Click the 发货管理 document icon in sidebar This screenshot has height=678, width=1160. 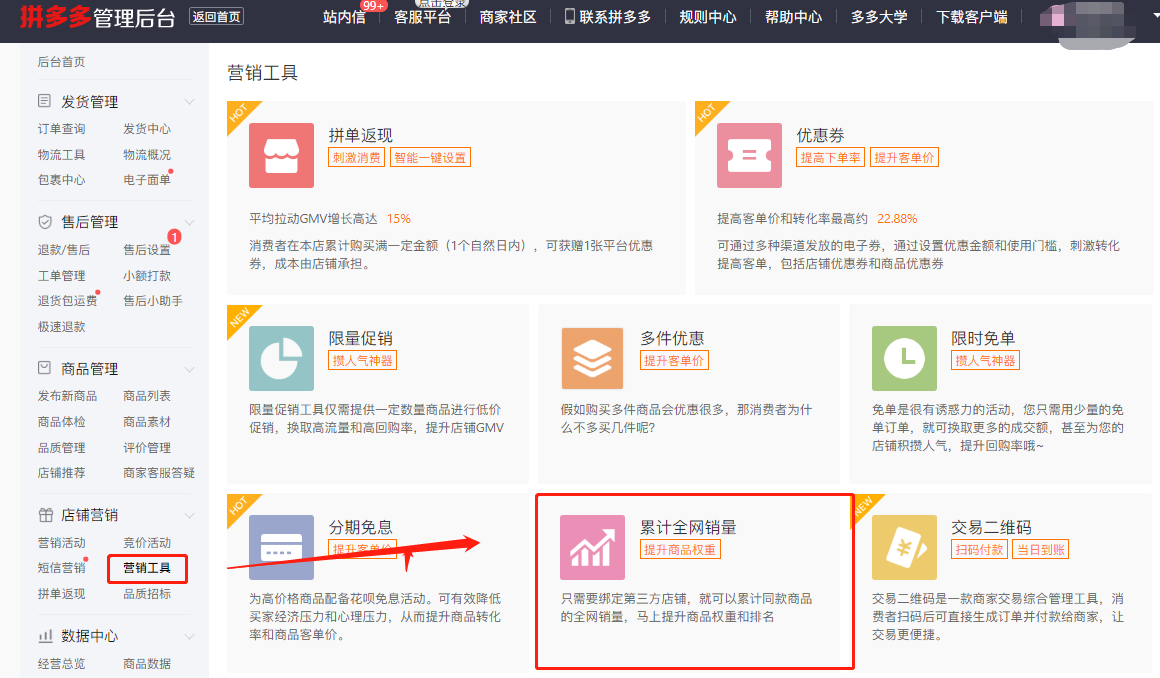44,101
